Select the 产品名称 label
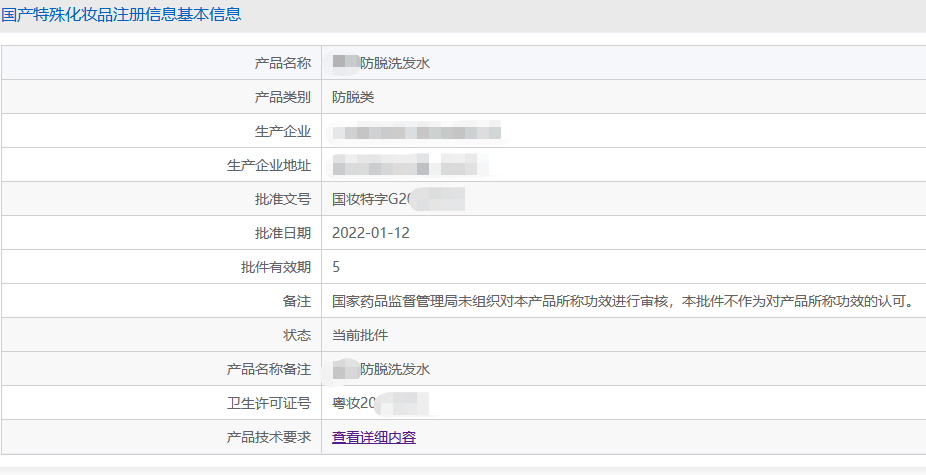 282,63
